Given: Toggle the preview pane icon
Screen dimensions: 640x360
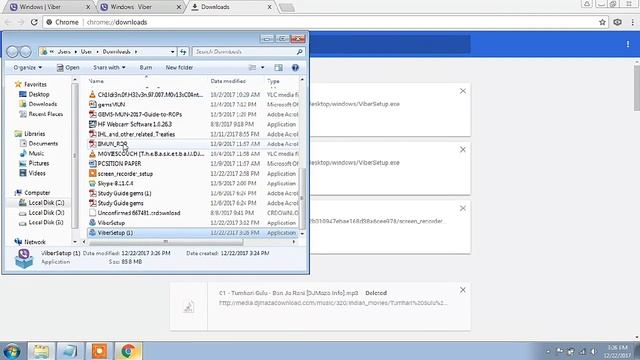Looking at the screenshot, I should pyautogui.click(x=278, y=67).
